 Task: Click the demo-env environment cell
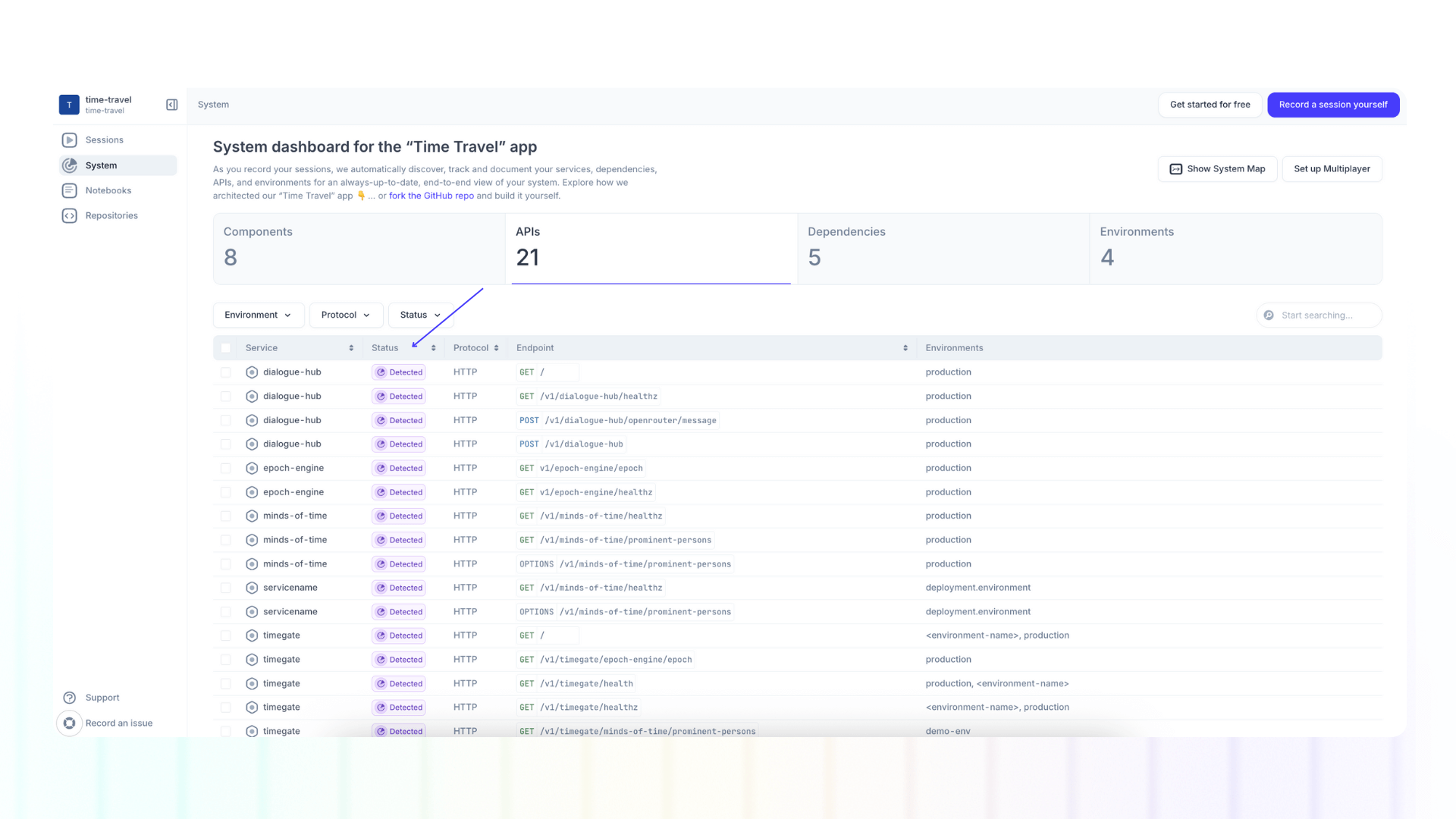pyautogui.click(x=948, y=732)
